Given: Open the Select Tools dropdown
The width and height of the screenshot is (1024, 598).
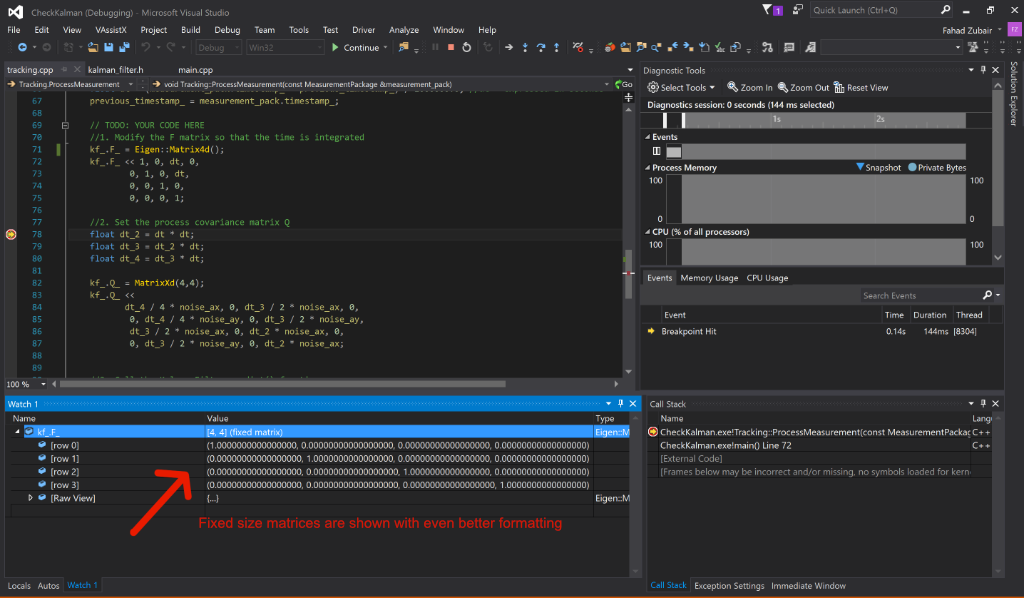Looking at the screenshot, I should pos(687,88).
